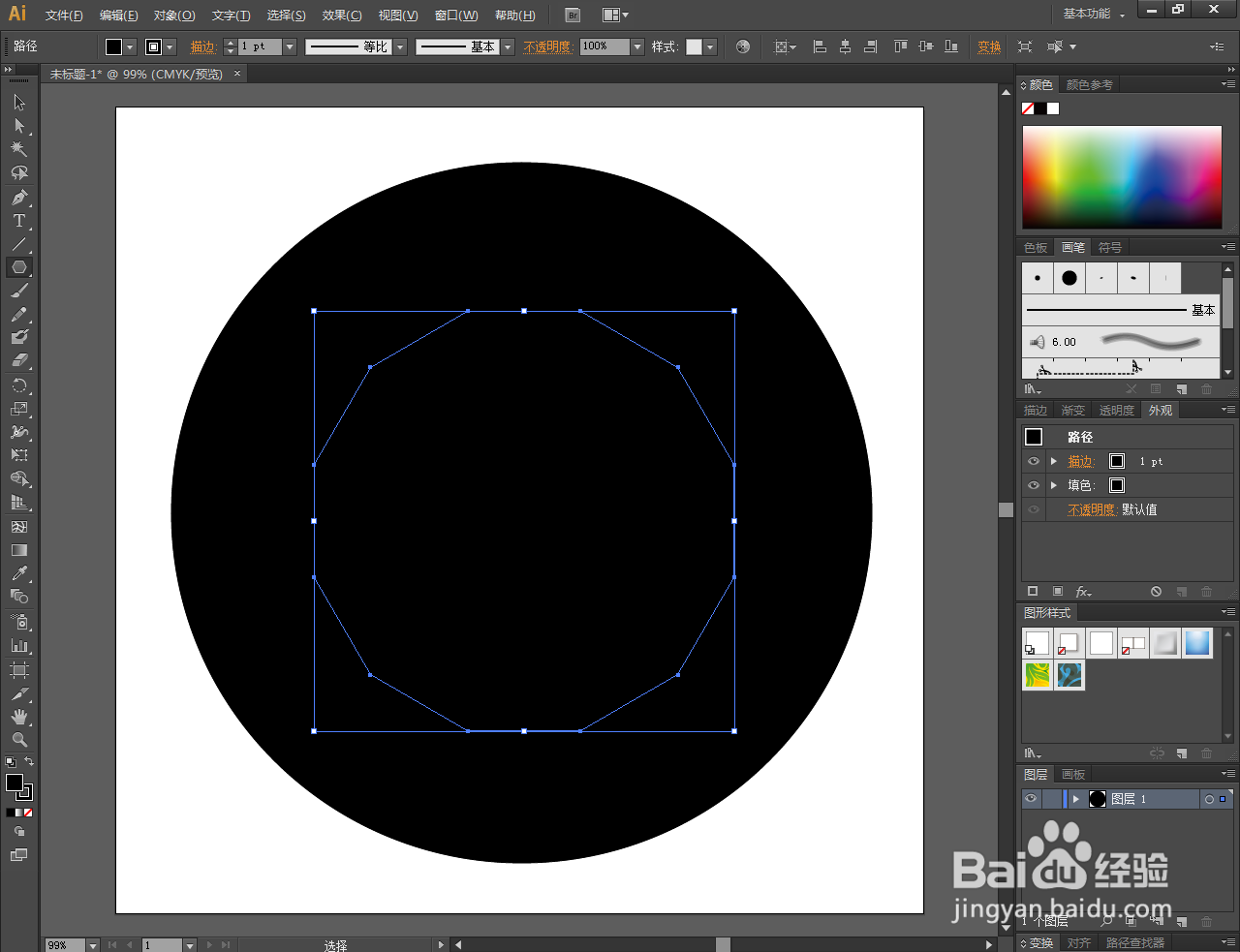Pick the Pencil tool
The height and width of the screenshot is (952, 1240).
pyautogui.click(x=19, y=314)
